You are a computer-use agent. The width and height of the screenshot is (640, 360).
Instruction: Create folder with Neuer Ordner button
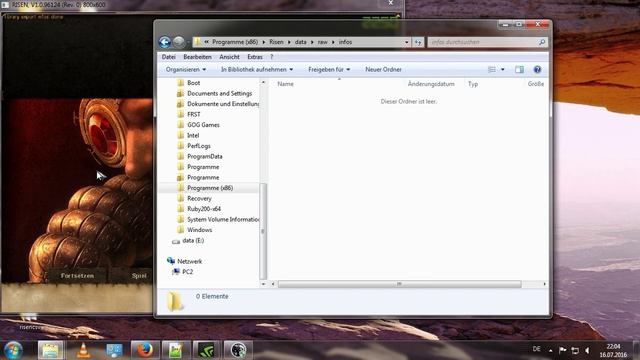tap(383, 69)
